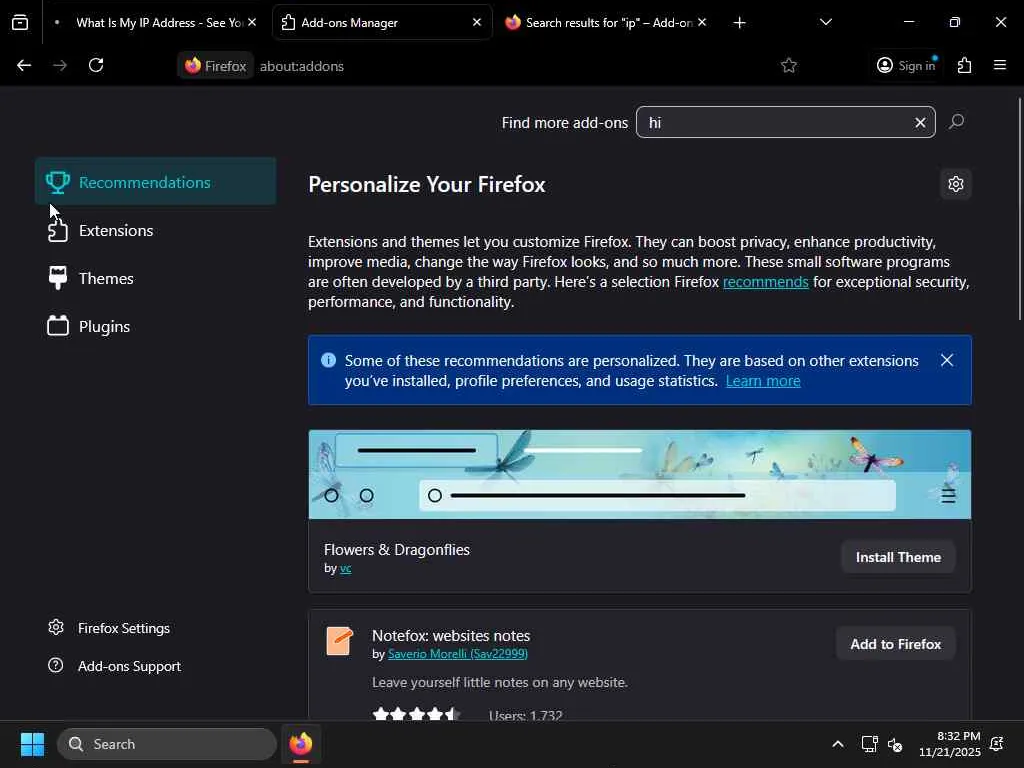Click the Flowers & Dragonflies title text
1024x768 pixels.
396,550
